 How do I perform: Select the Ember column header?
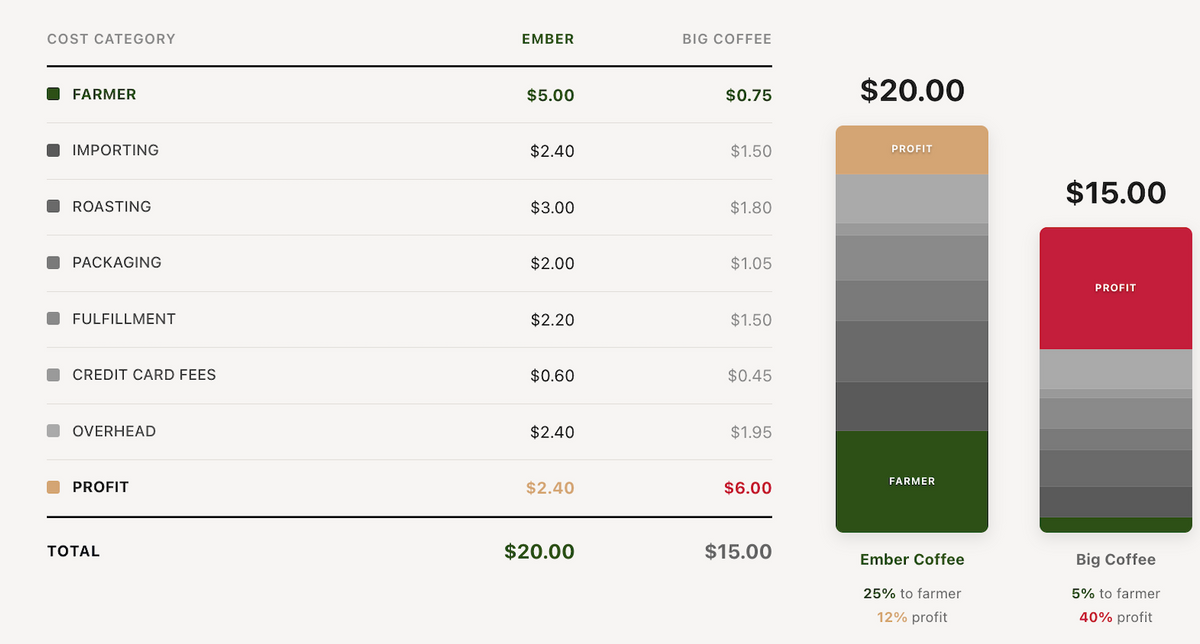click(x=548, y=39)
